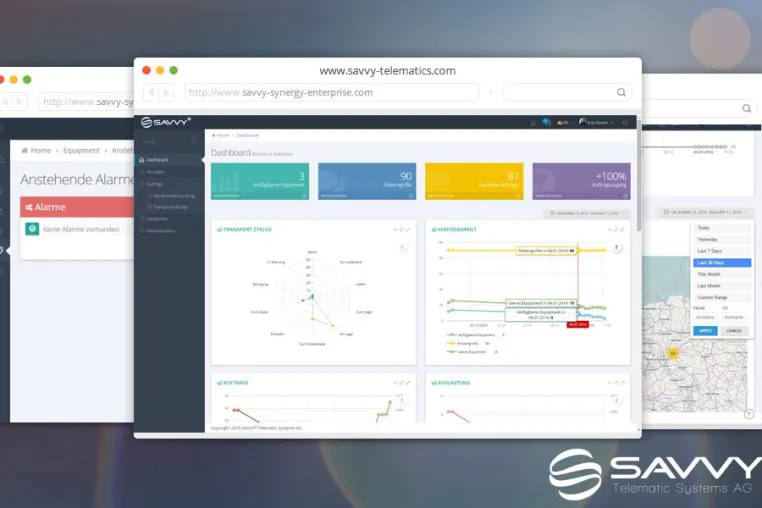Select Aufträge in the sidebar menu
Viewport: 762px width, 508px height.
pos(169,184)
